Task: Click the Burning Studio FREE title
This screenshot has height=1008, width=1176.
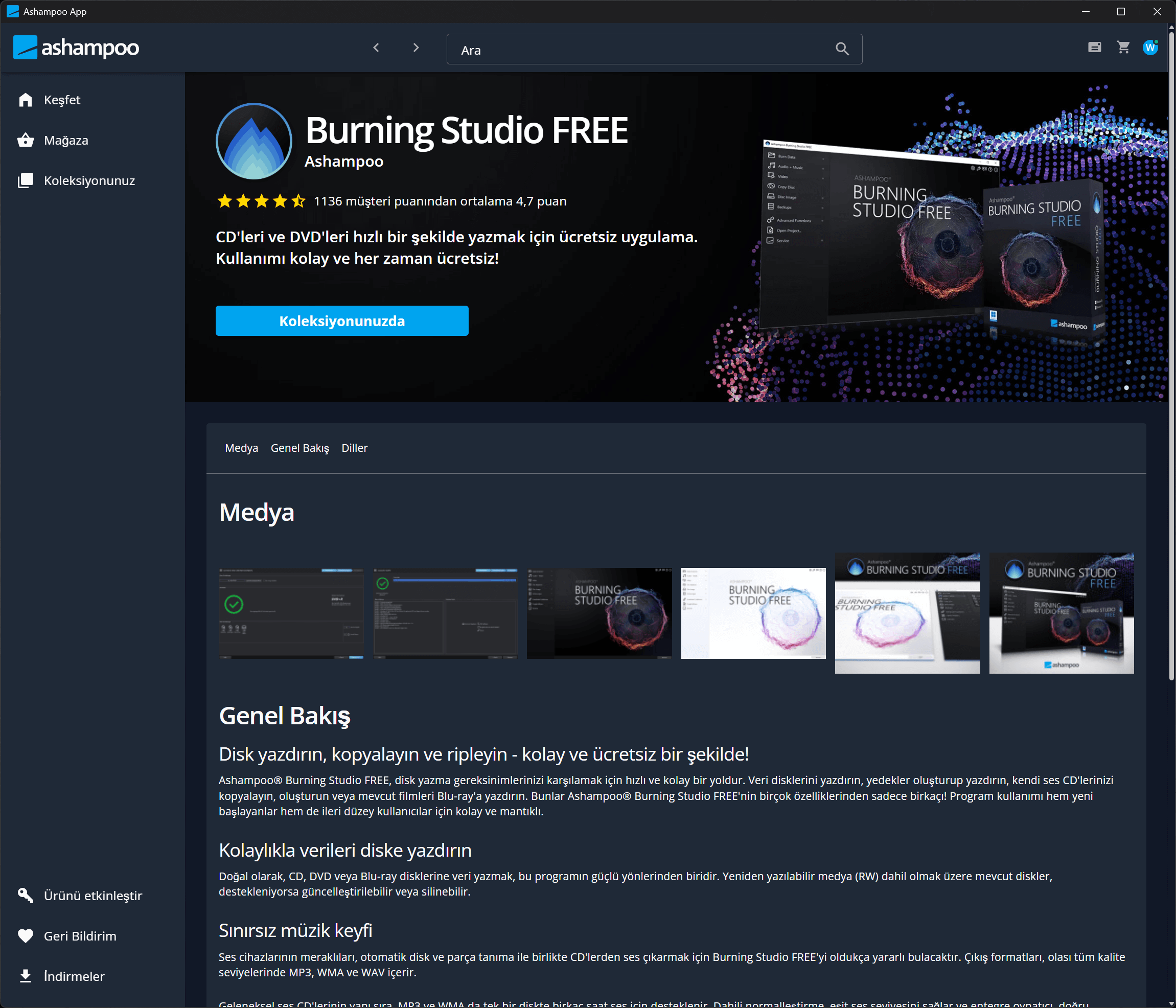Action: pos(467,130)
